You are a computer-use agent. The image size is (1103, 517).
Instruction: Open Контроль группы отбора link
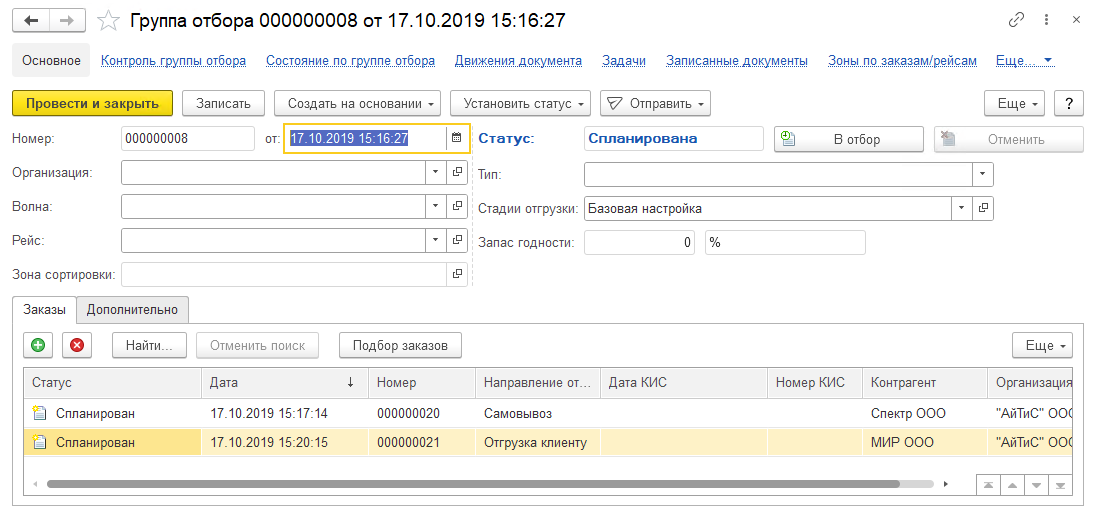click(174, 60)
